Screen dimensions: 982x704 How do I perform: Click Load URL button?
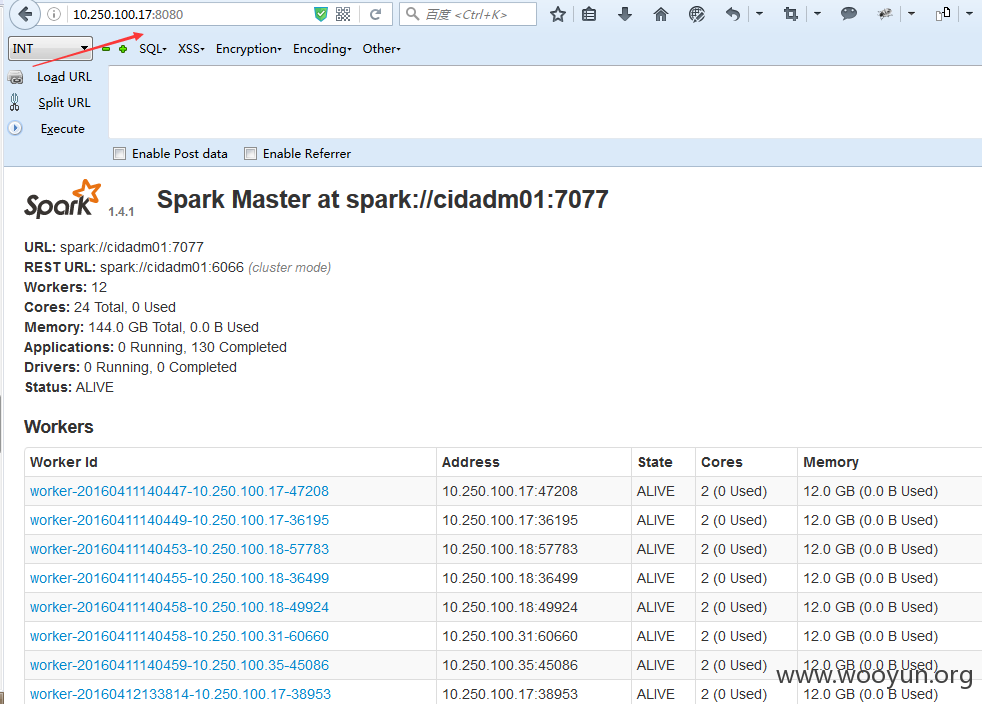(x=65, y=77)
